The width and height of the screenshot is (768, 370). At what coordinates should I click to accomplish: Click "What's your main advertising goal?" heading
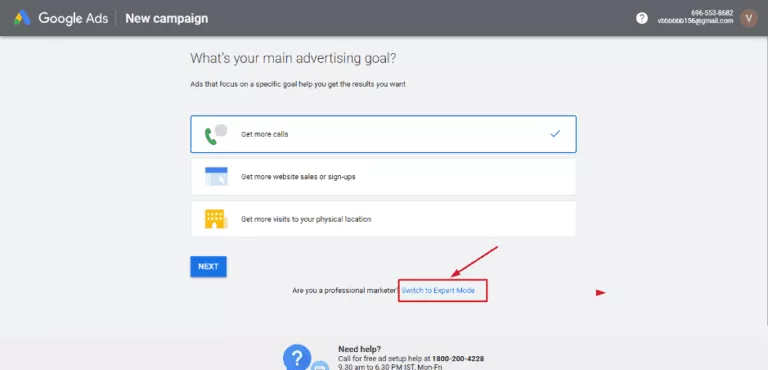pyautogui.click(x=293, y=58)
